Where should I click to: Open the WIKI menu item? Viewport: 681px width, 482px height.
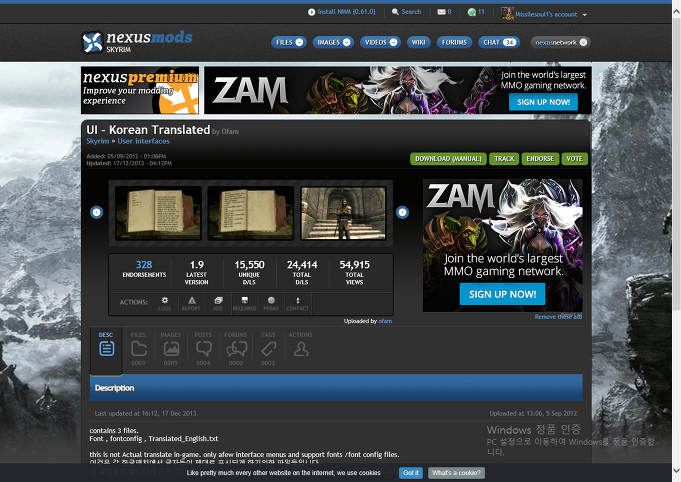[x=418, y=42]
